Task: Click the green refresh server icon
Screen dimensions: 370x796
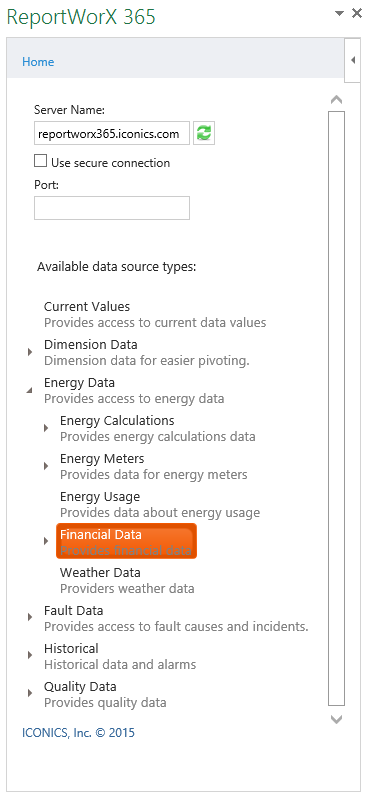Action: [204, 134]
